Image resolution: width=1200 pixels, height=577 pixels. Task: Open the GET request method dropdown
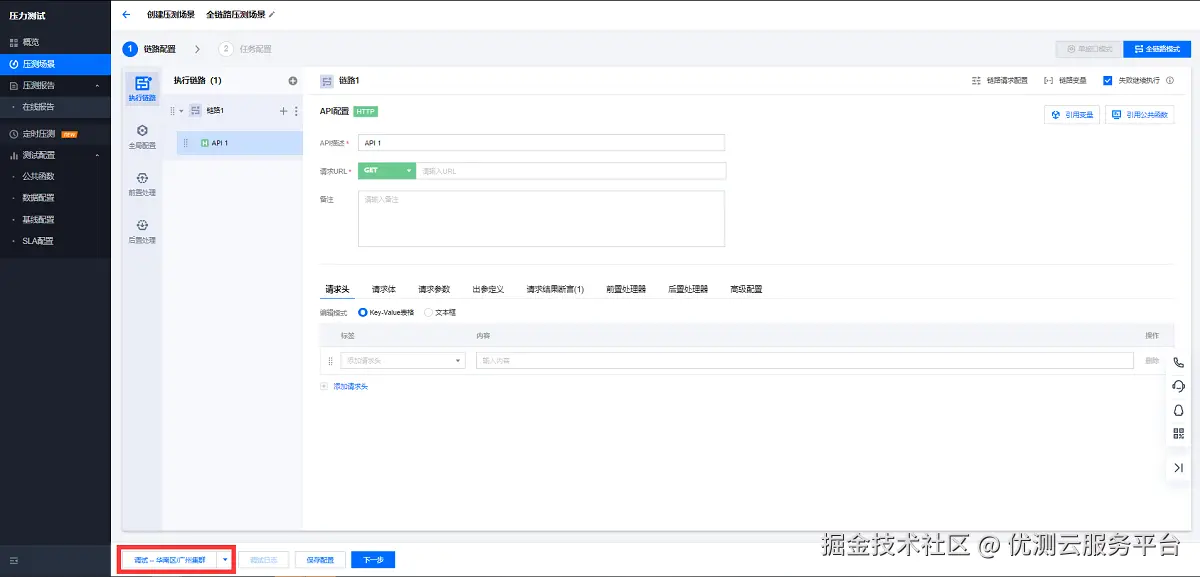coord(386,170)
